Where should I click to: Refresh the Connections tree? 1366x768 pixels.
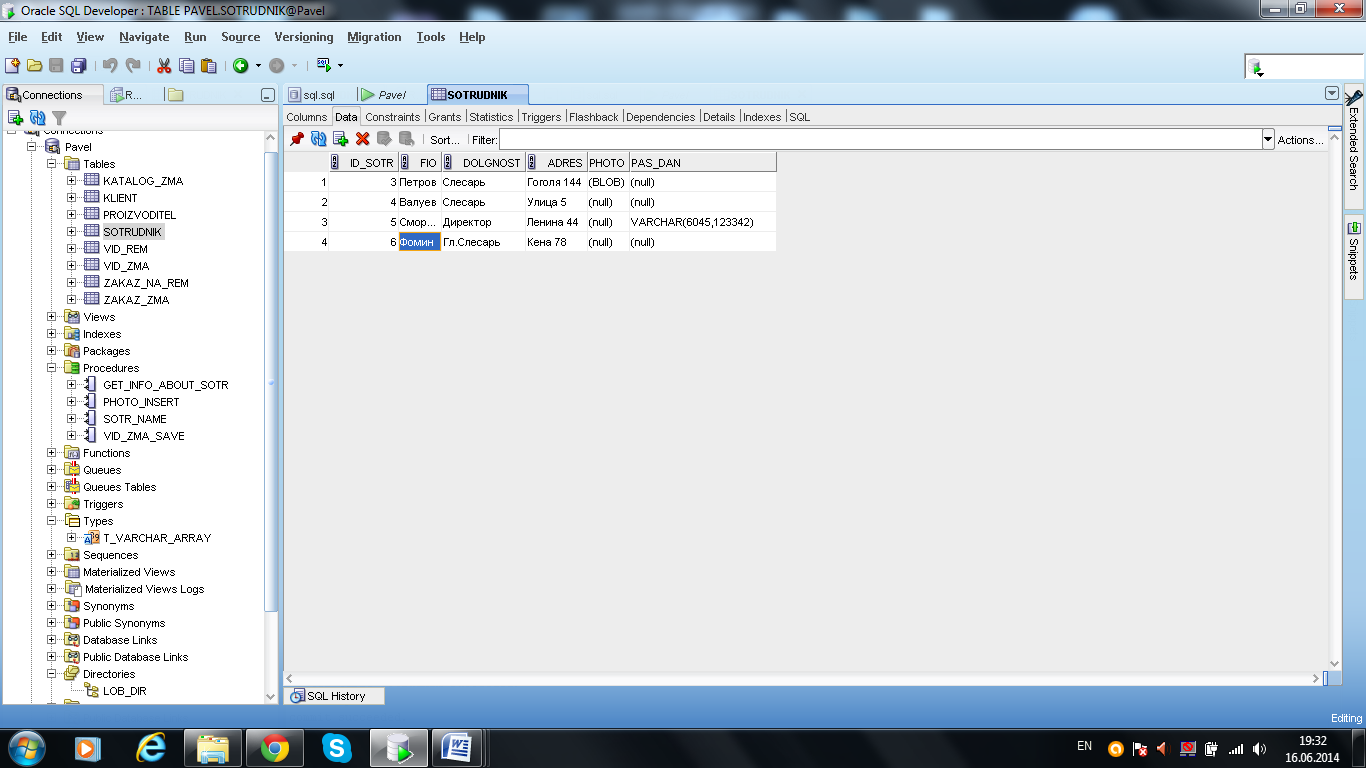(37, 117)
